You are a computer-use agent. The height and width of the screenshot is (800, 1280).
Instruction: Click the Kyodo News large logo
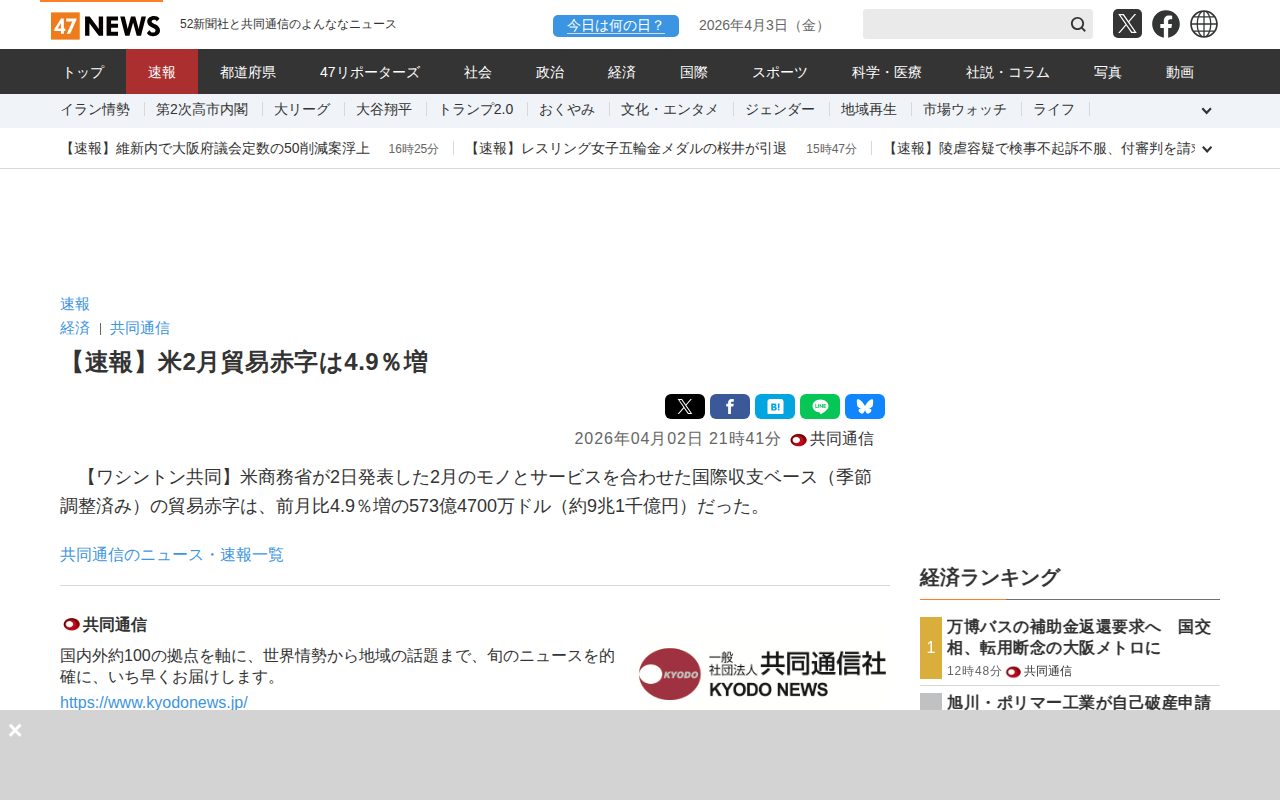point(762,674)
